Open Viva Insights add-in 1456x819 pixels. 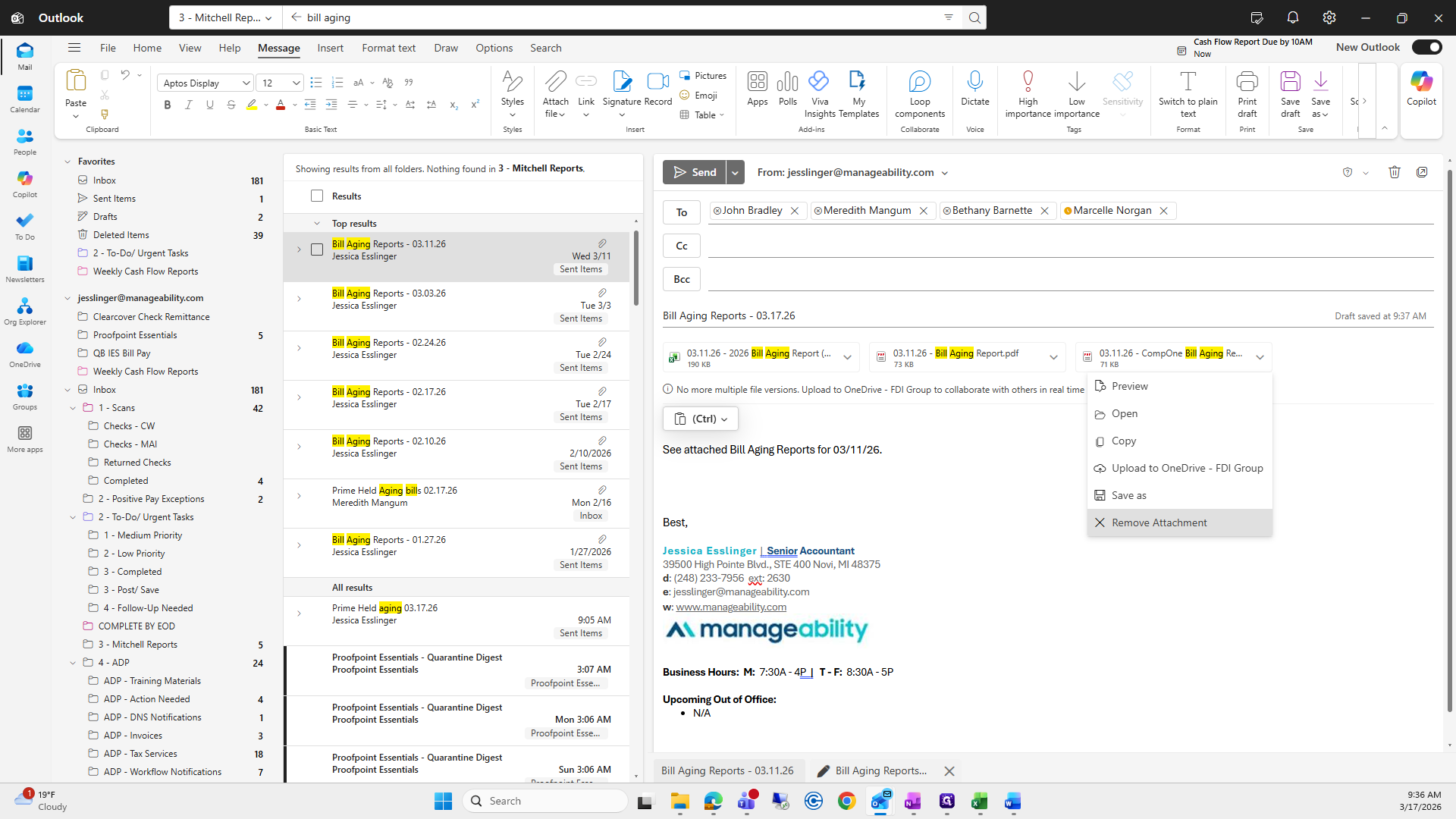click(x=819, y=82)
